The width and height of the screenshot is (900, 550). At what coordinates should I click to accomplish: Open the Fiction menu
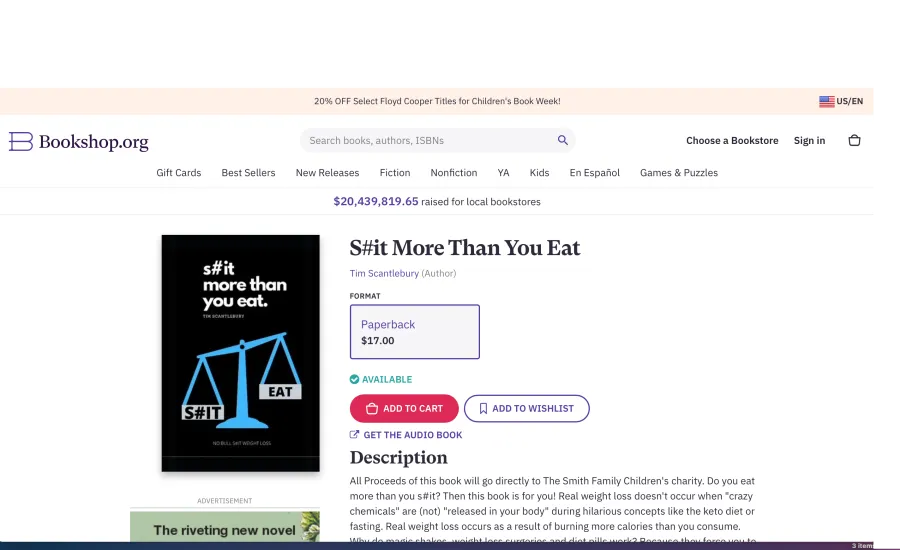tap(395, 173)
